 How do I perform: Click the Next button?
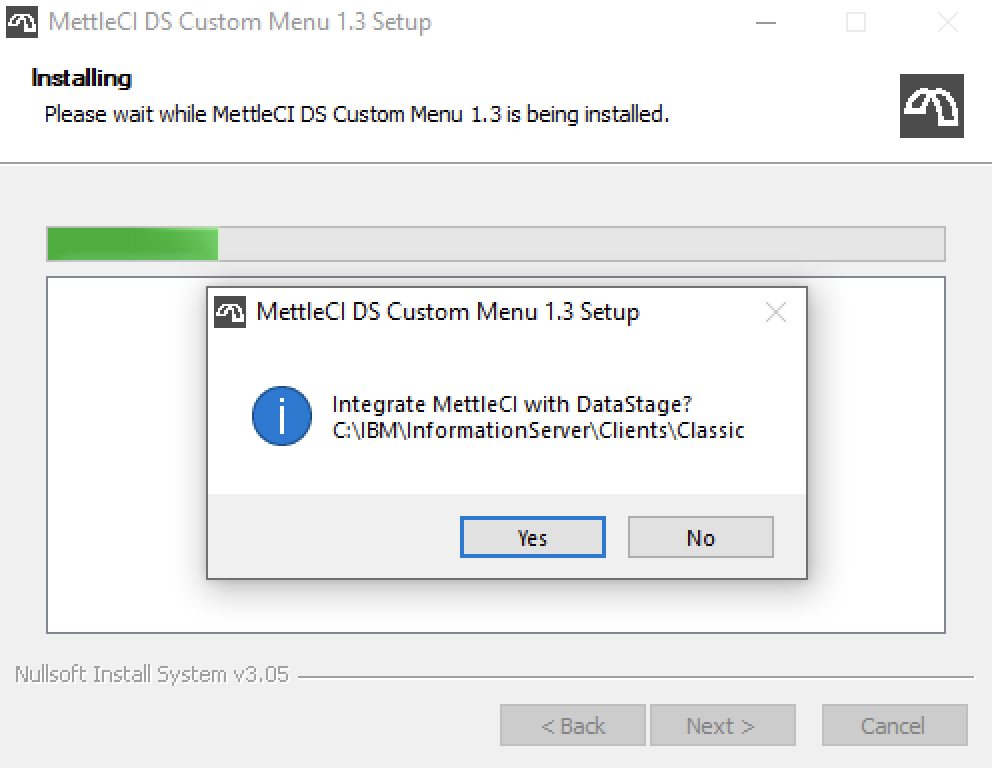pos(722,725)
